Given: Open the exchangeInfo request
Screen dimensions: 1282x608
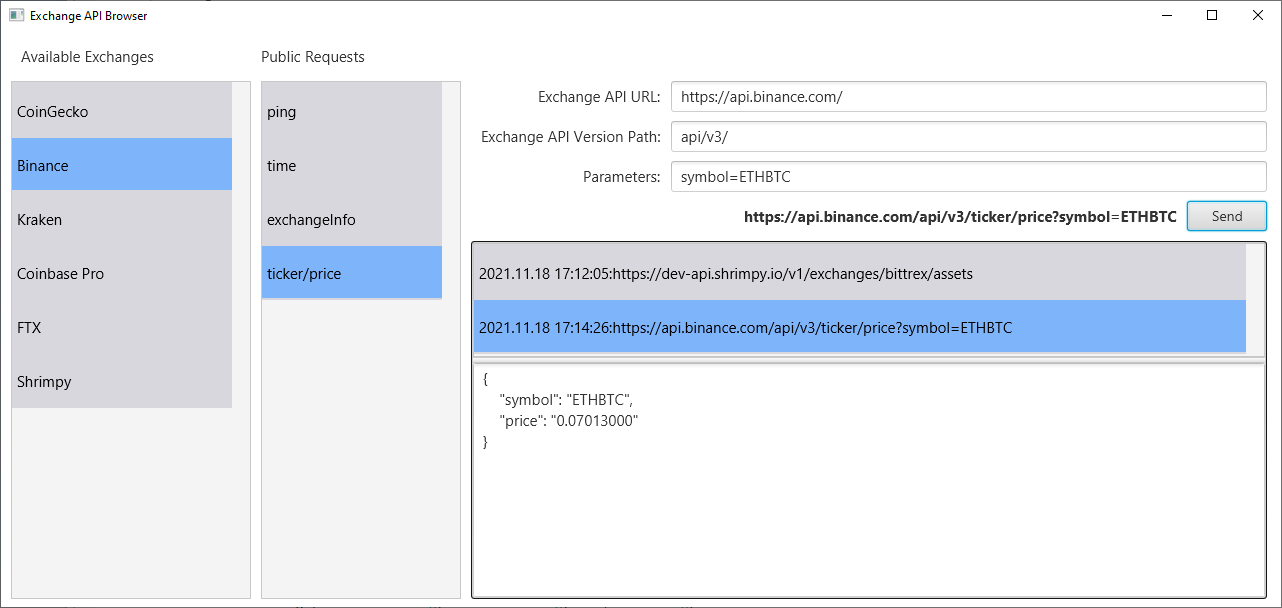Looking at the screenshot, I should pos(351,220).
